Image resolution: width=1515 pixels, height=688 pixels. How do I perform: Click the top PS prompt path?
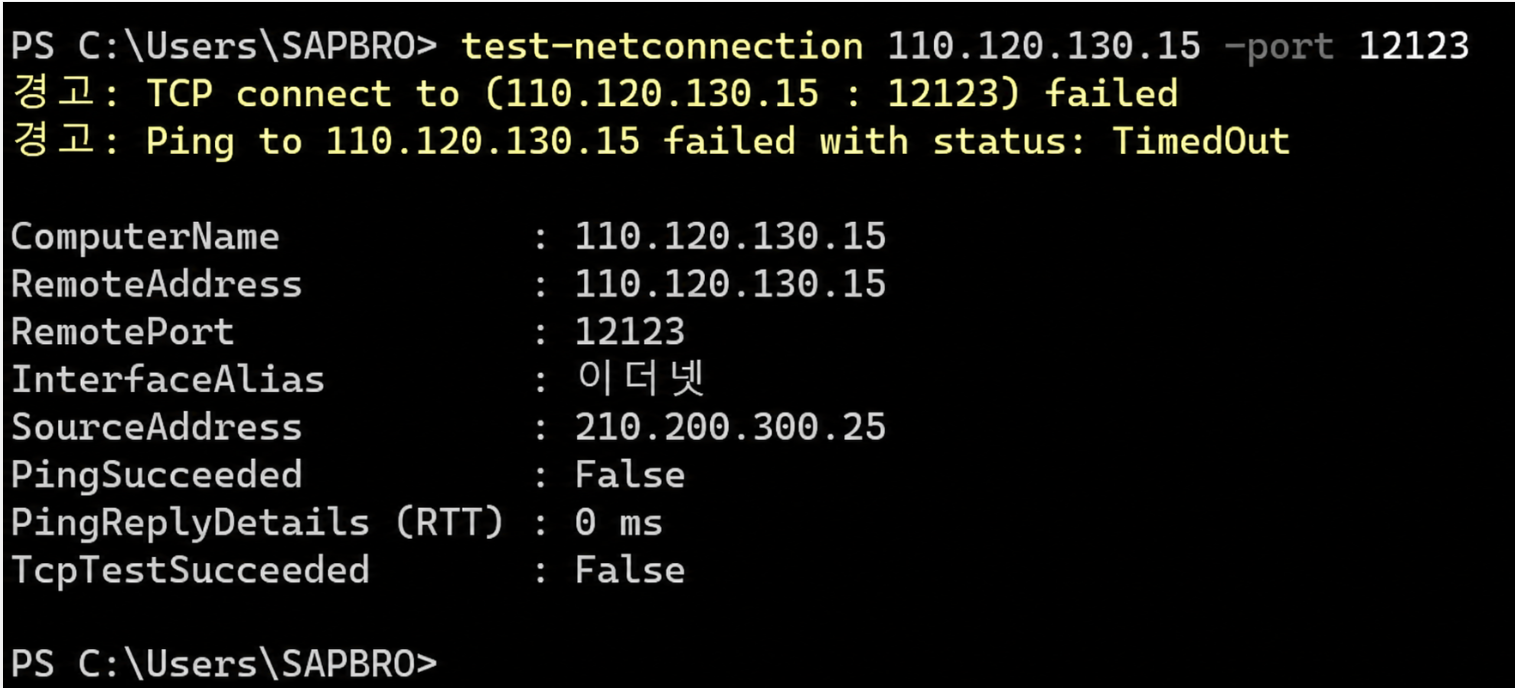click(x=224, y=47)
